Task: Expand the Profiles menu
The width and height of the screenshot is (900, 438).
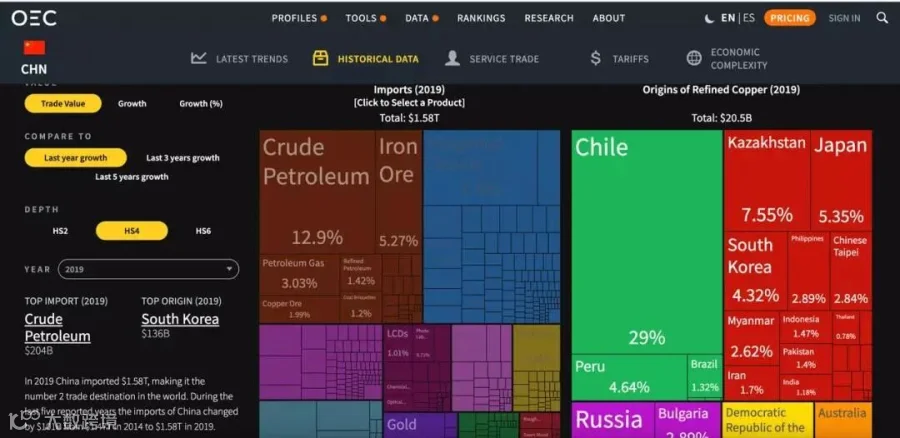Action: (x=299, y=18)
